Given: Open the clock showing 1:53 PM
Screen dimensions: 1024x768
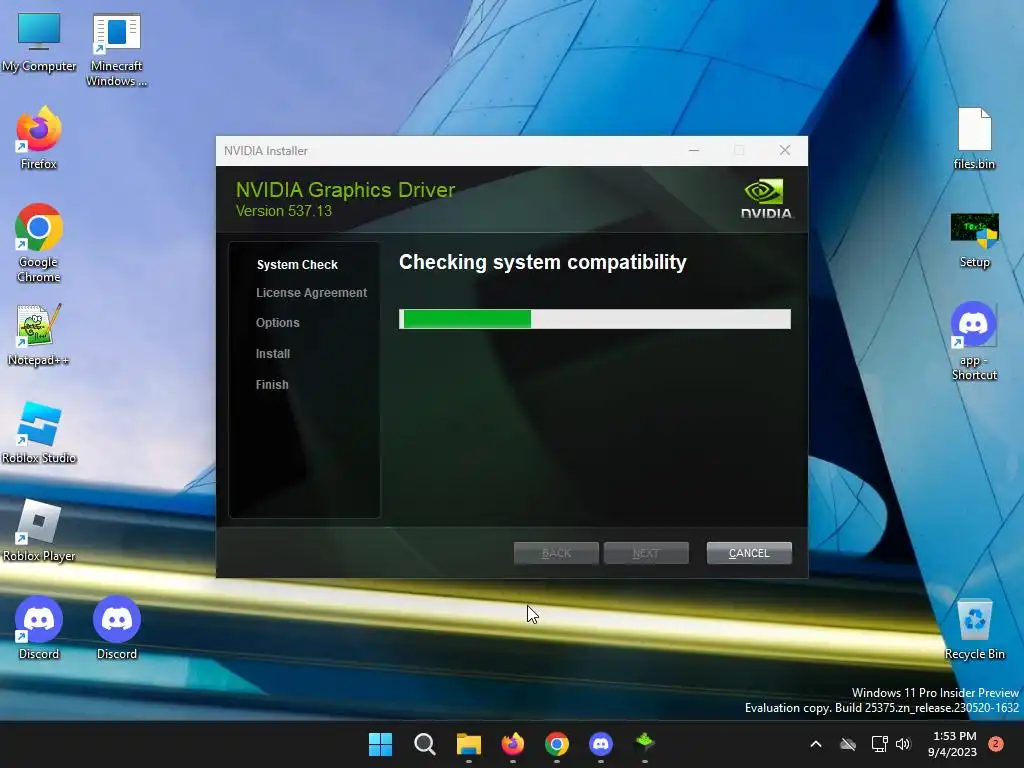Looking at the screenshot, I should point(952,744).
